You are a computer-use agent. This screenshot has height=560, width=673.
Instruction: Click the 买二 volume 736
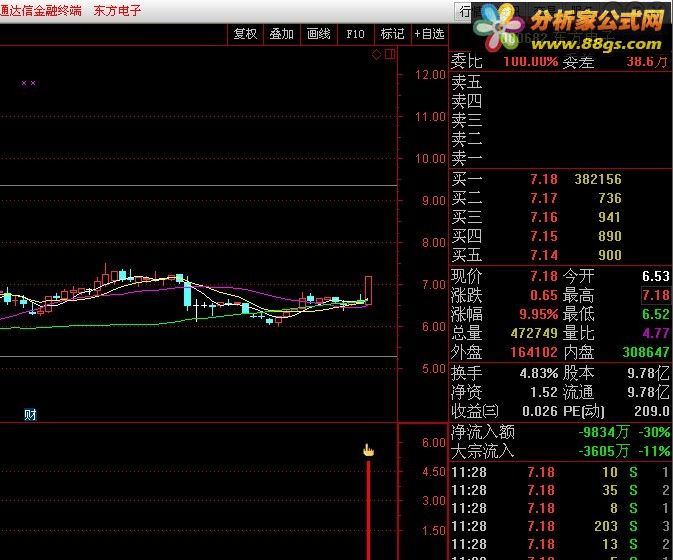pos(609,198)
